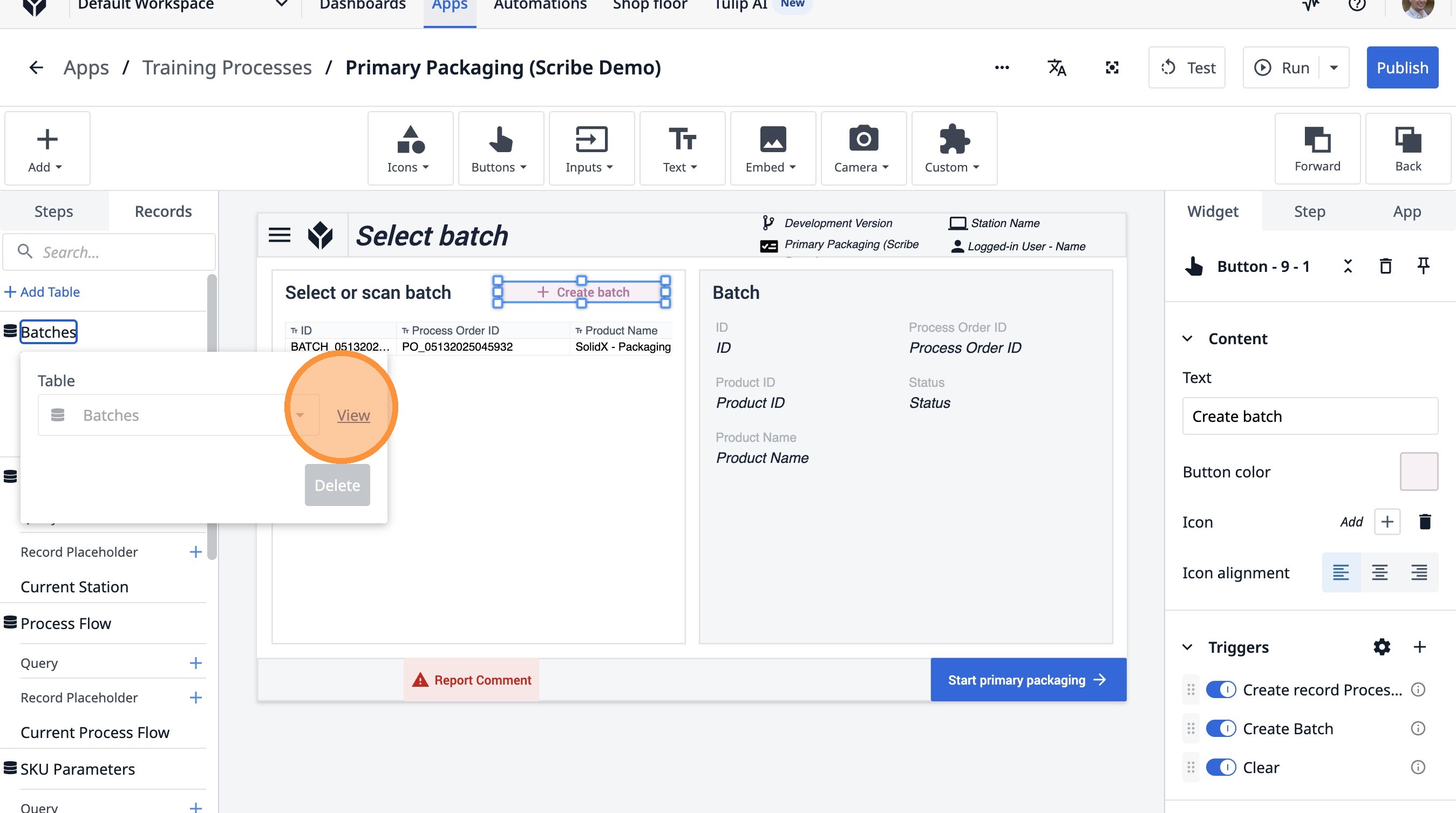
Task: Bring widget Forward in layer order
Action: (x=1317, y=148)
